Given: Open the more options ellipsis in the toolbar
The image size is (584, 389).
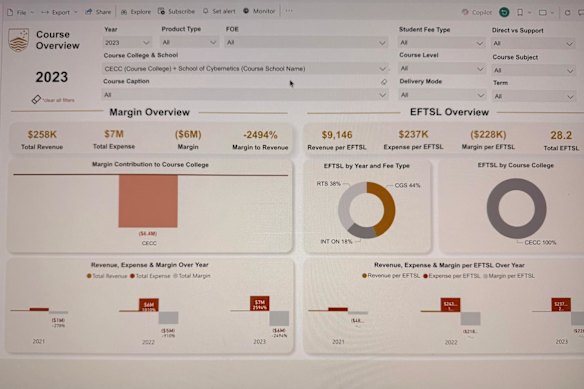Looking at the screenshot, I should coord(289,11).
